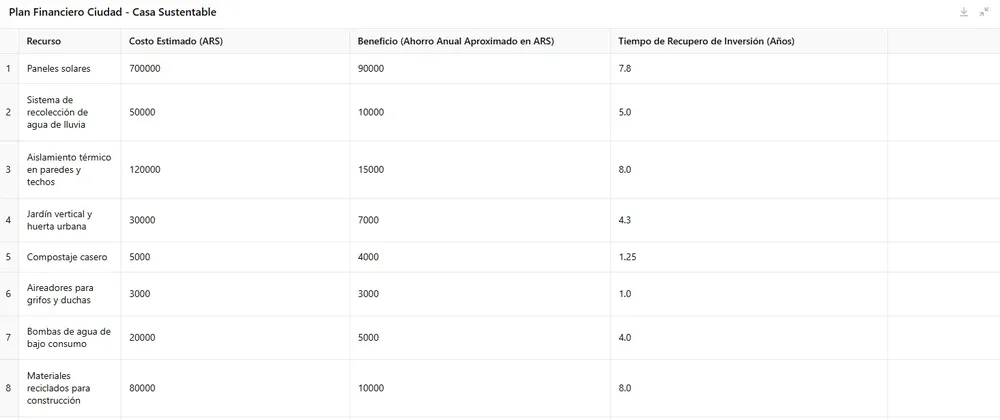Click the cost cell showing 120000

(145, 170)
